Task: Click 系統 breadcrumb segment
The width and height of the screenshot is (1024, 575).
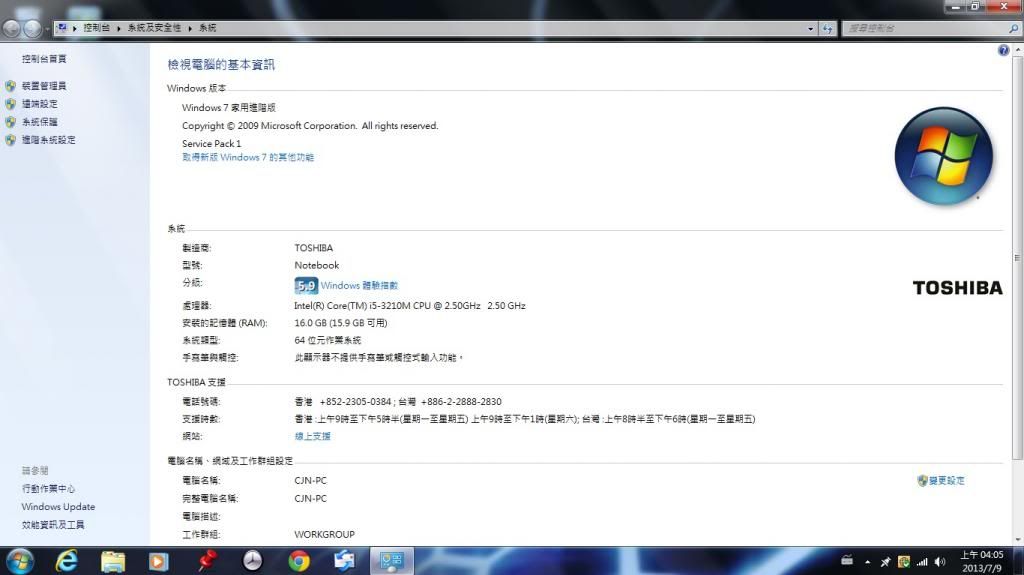Action: click(x=208, y=27)
